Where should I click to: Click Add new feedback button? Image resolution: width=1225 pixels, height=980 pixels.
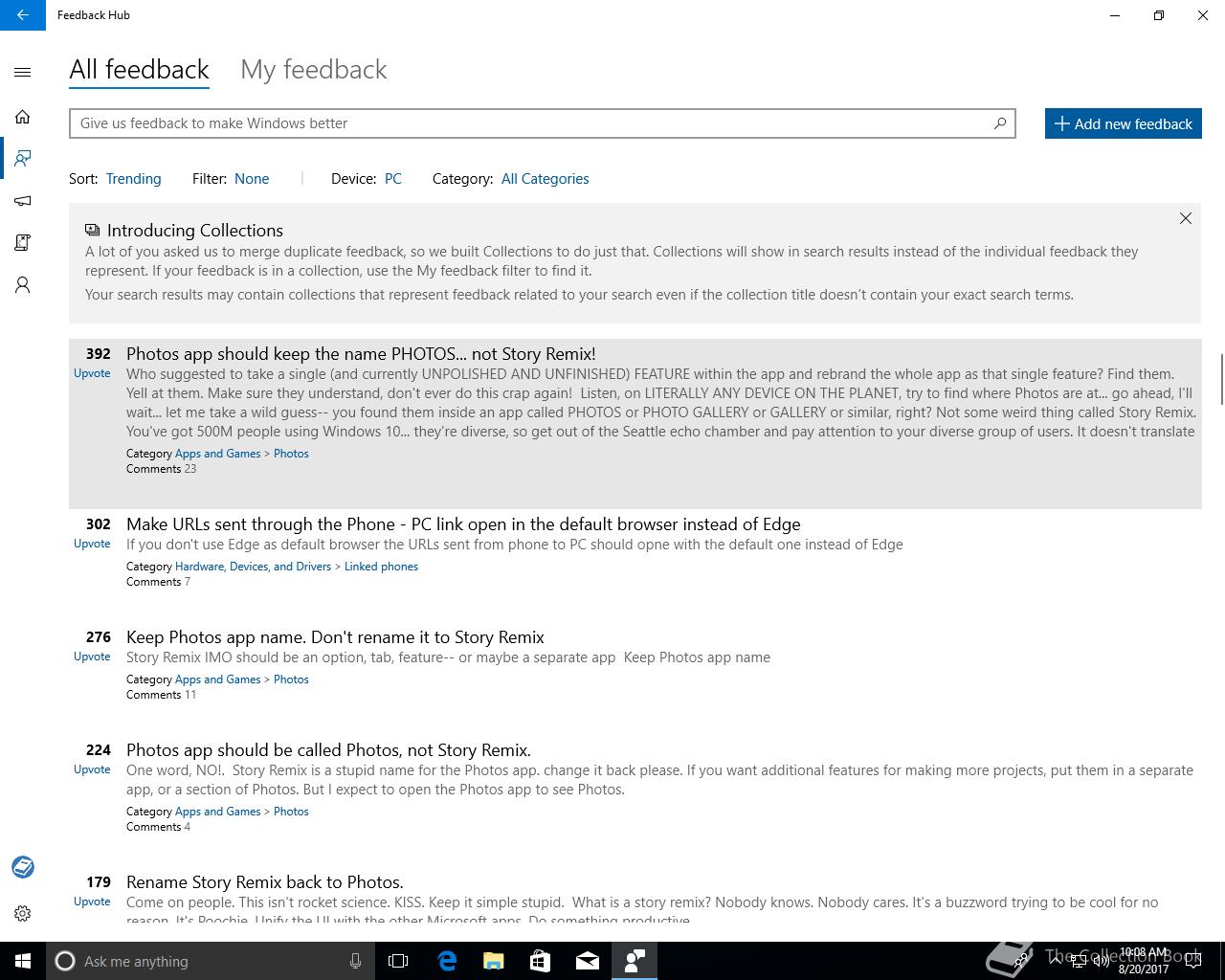[x=1124, y=123]
